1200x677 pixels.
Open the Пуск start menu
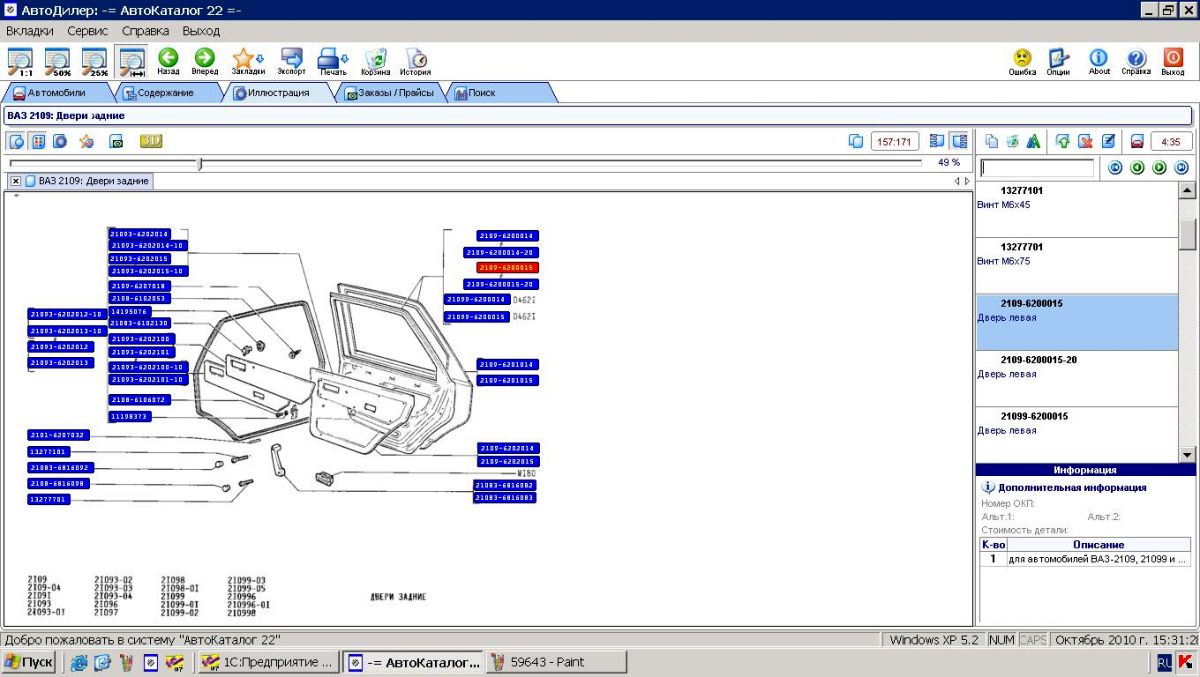pyautogui.click(x=29, y=662)
